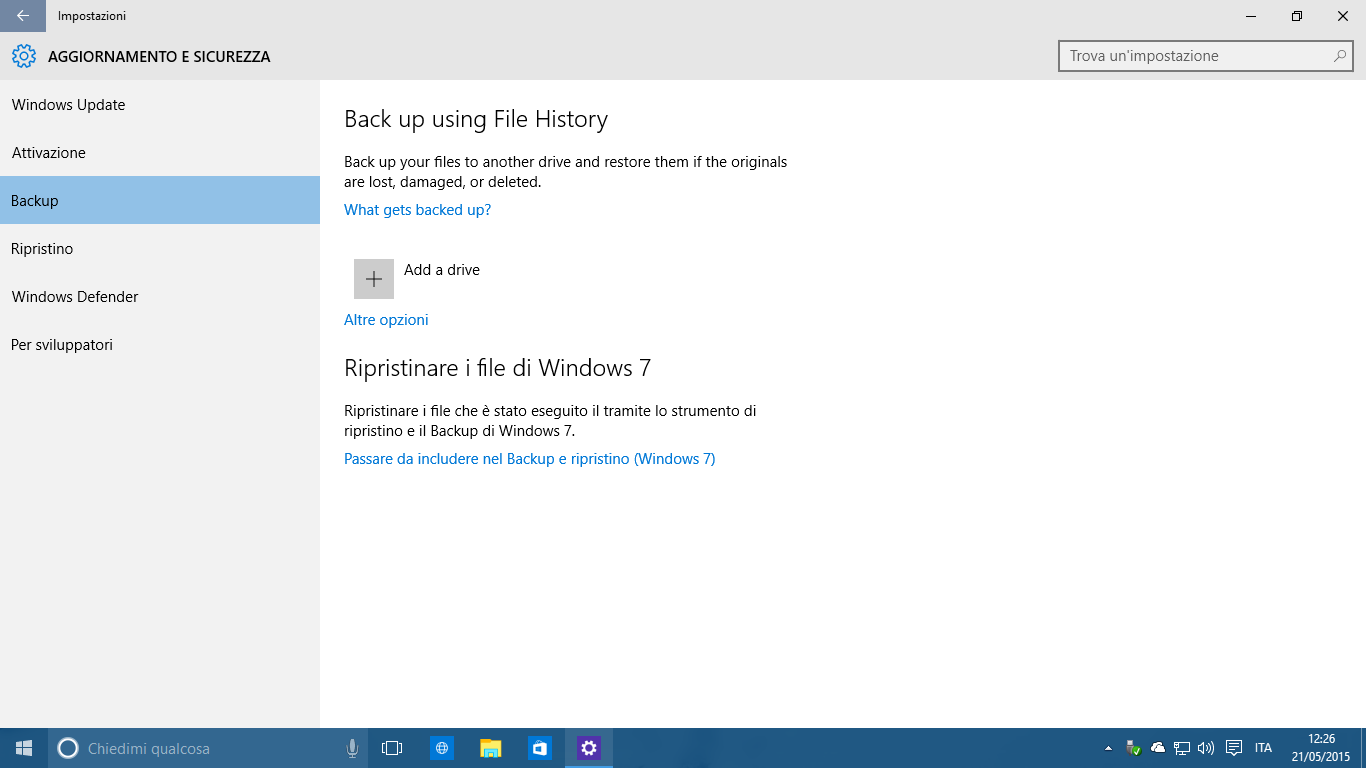Go to Per sviluppatori section

click(160, 345)
